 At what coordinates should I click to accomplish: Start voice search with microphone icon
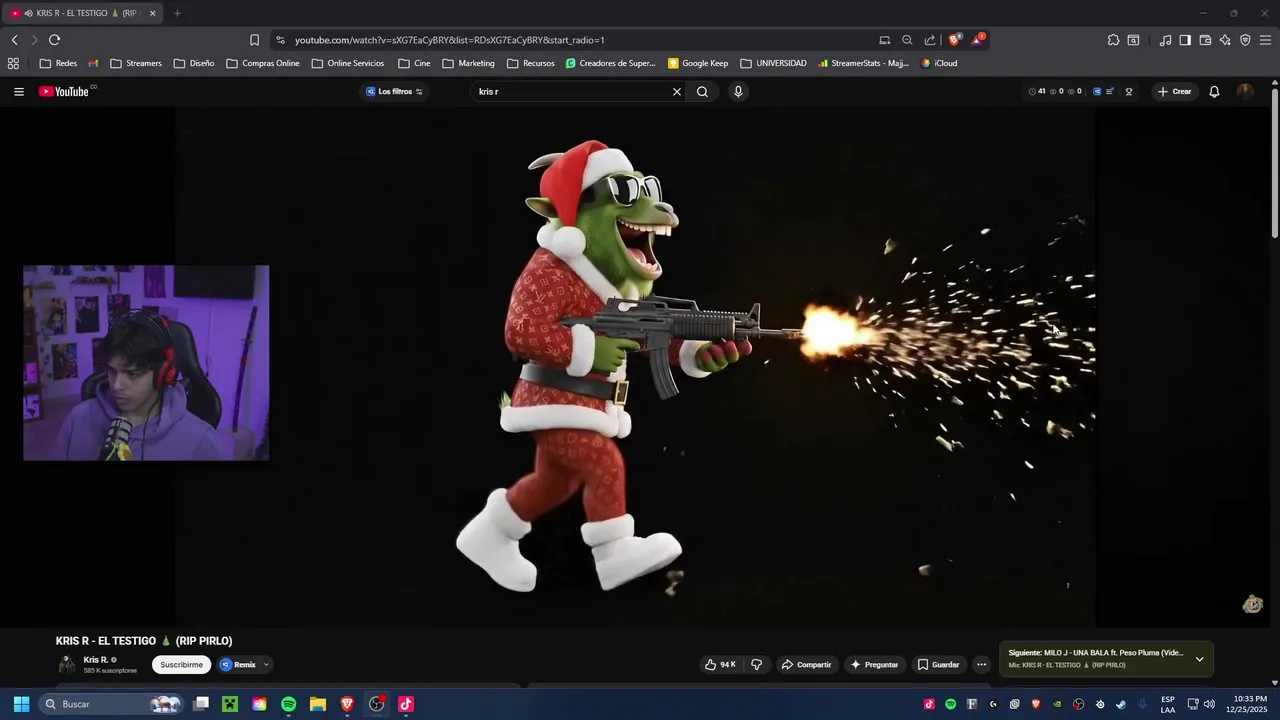738,91
